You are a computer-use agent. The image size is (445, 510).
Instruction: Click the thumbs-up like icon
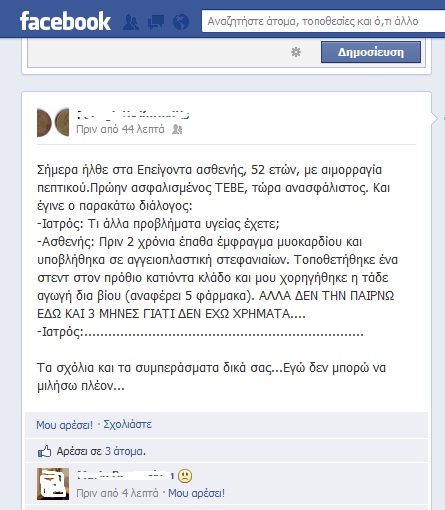[44, 451]
